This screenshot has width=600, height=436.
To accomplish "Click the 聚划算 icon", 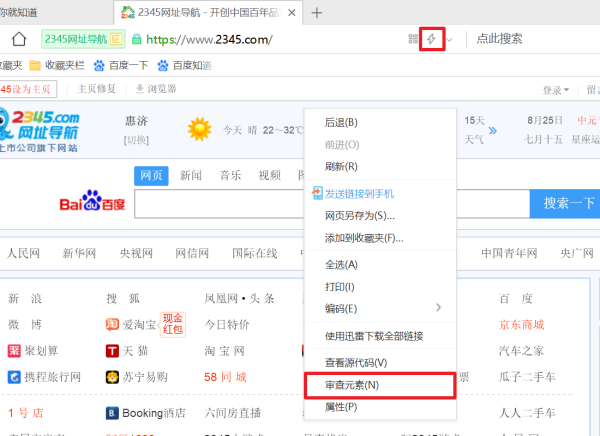I will 14,351.
